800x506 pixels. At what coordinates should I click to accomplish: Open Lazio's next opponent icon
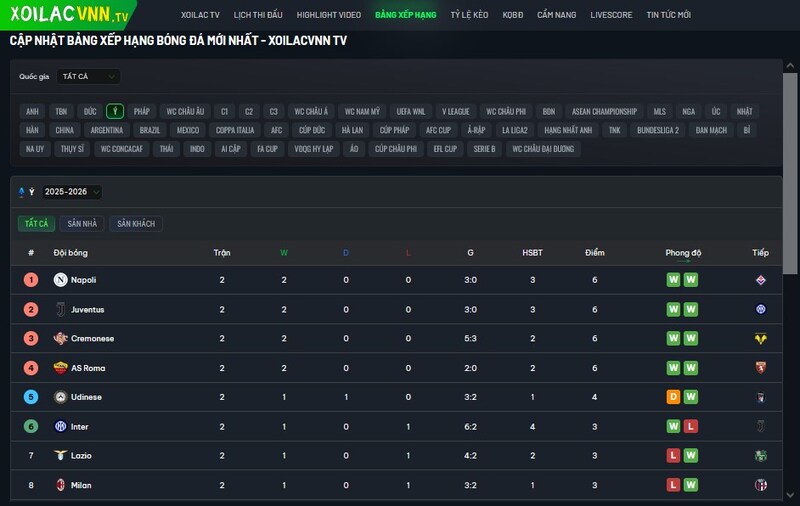tap(761, 456)
